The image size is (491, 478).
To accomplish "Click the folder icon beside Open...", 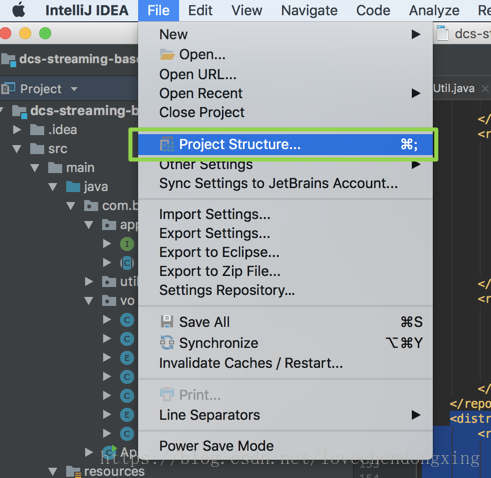I will (x=167, y=54).
